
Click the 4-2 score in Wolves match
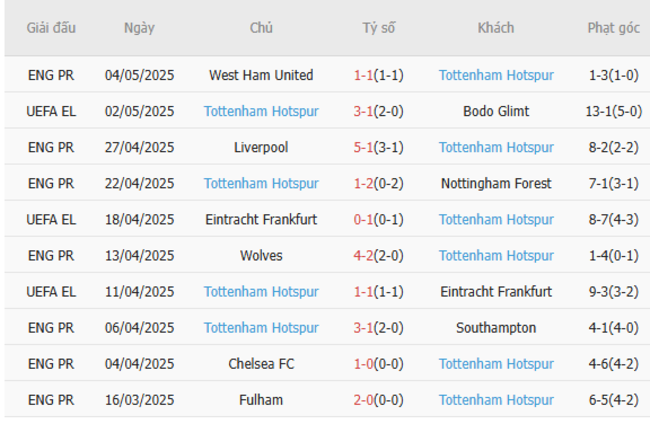[x=363, y=255]
